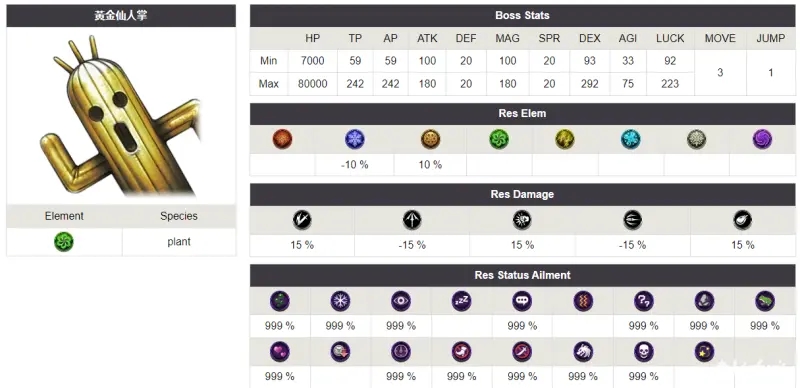Click the speech bubble silence status icon

tap(521, 301)
